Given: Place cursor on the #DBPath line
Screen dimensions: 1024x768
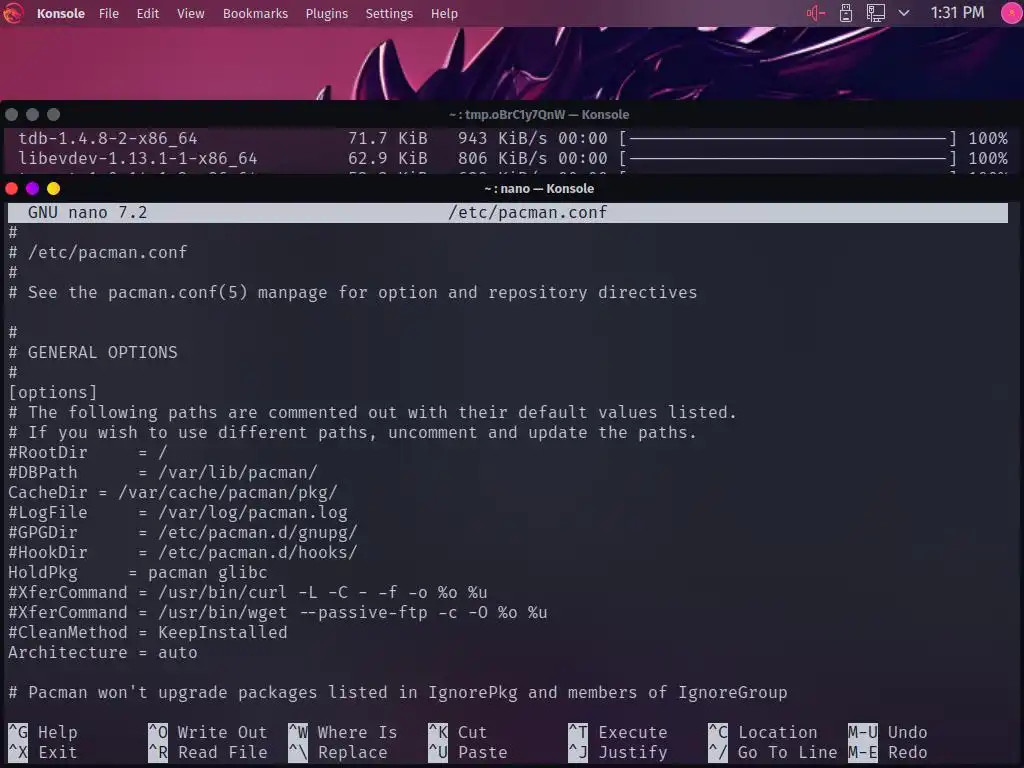Looking at the screenshot, I should pyautogui.click(x=163, y=472).
